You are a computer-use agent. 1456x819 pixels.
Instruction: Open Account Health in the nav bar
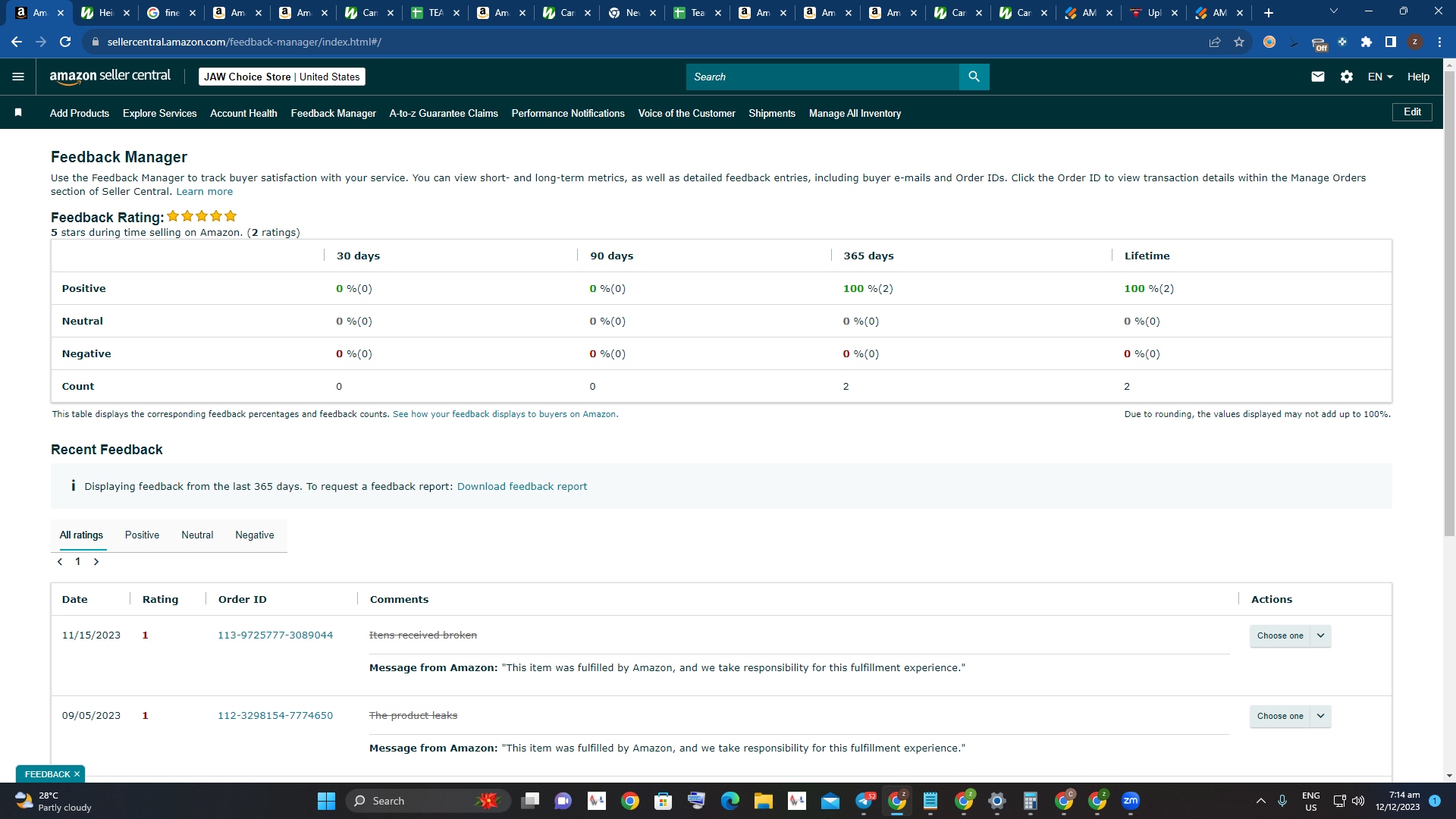(x=243, y=113)
